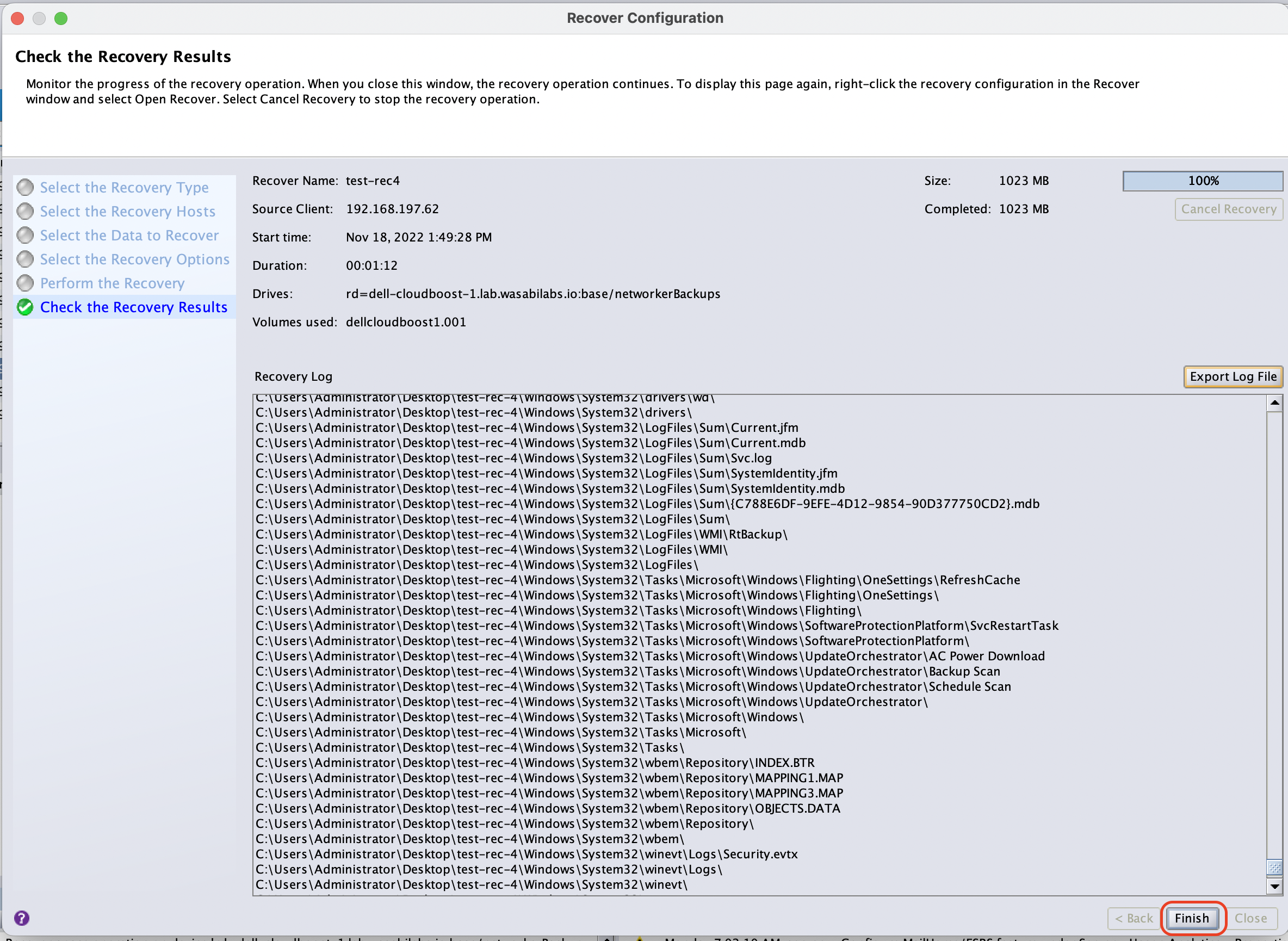Click recover name value test-rec4
Viewport: 1288px width, 941px height.
(373, 181)
